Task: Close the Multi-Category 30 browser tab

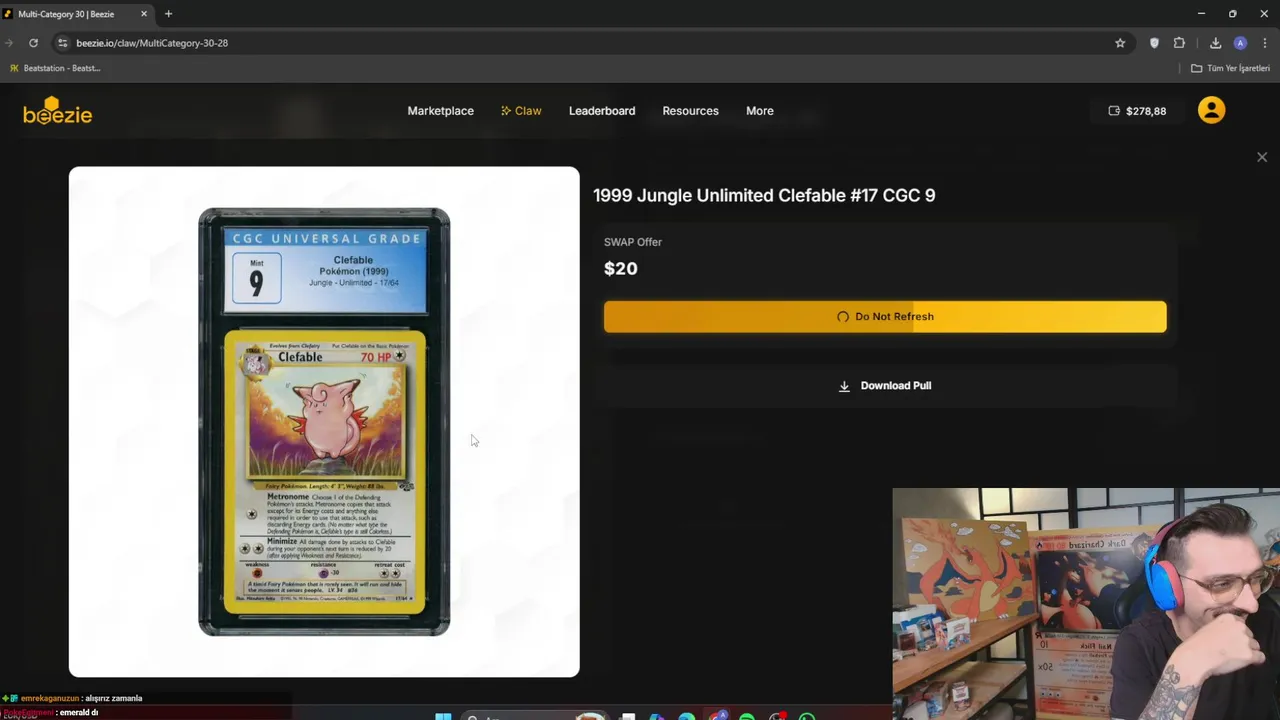Action: [144, 14]
